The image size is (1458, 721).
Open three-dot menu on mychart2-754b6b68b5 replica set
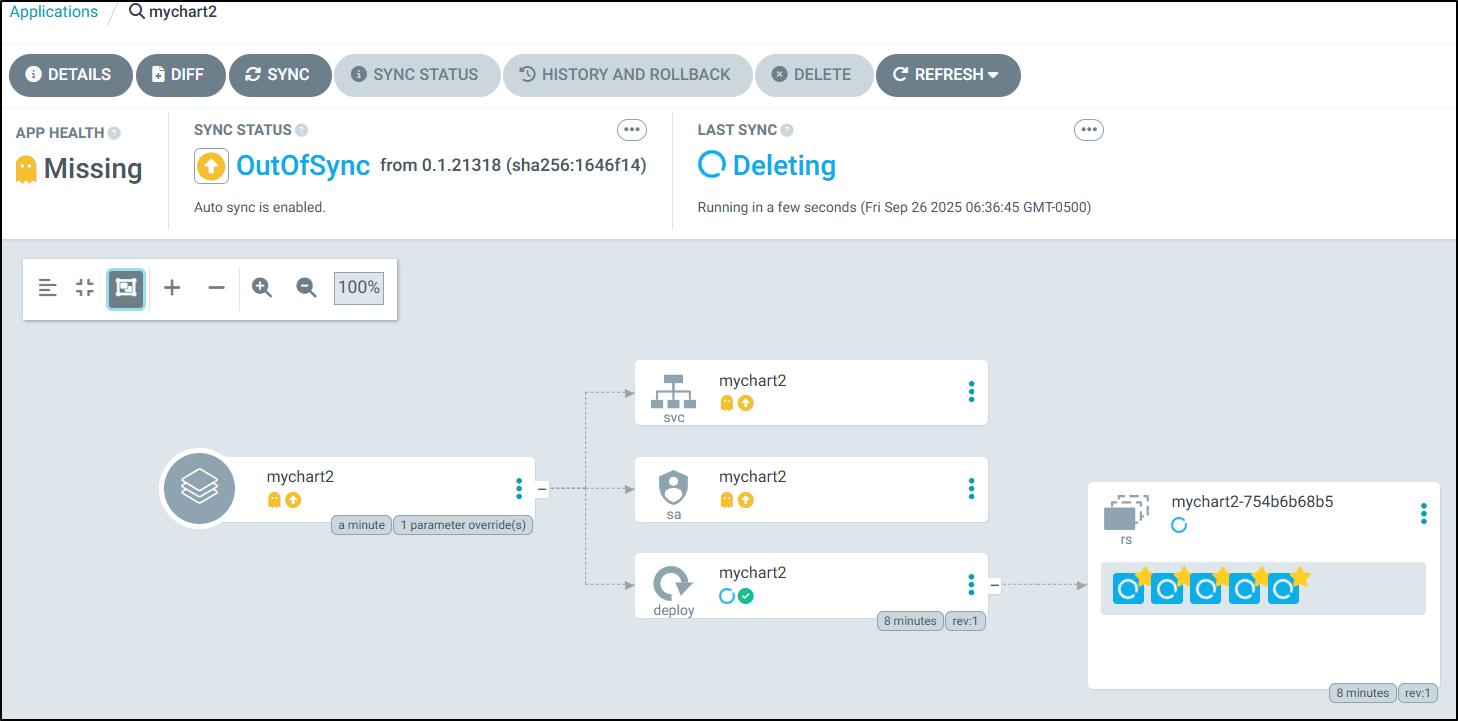tap(1423, 514)
